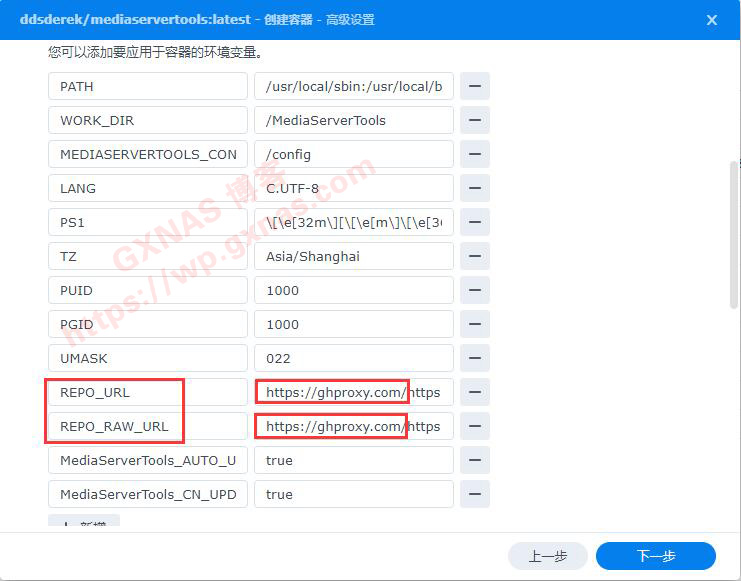Edit the MediaServerTools_CN_UPD value field
This screenshot has height=581, width=741.
pyautogui.click(x=353, y=494)
